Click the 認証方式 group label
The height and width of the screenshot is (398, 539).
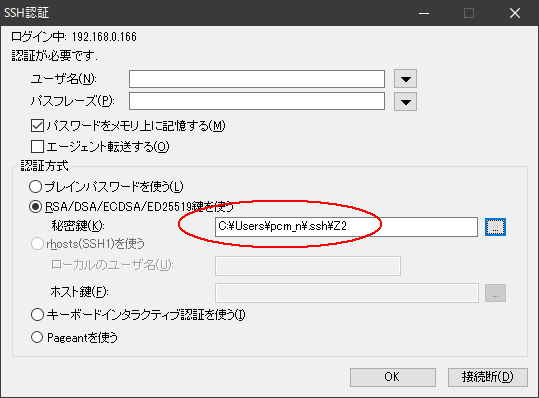pos(44,166)
